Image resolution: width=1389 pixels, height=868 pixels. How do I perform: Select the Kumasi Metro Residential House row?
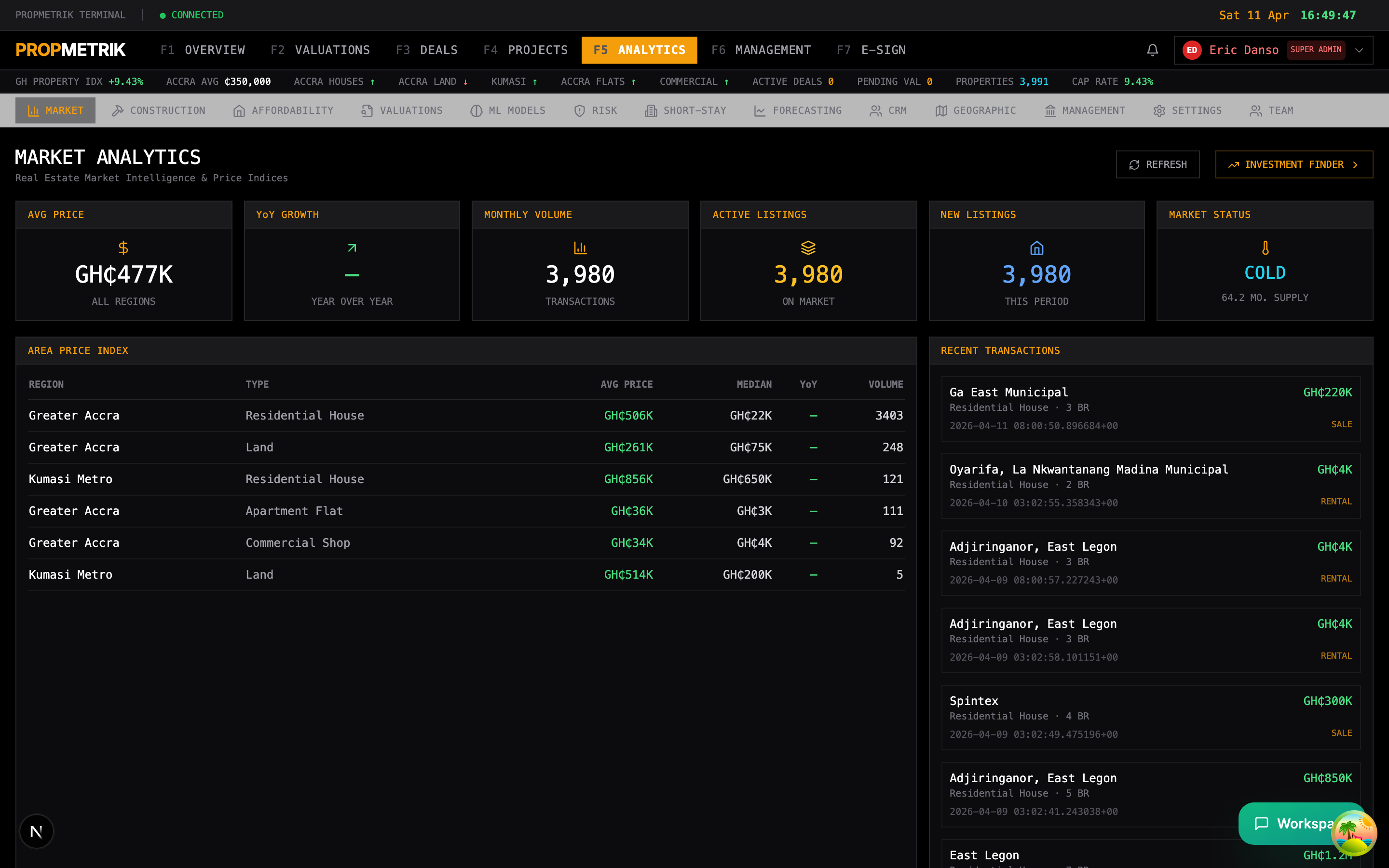click(x=466, y=479)
